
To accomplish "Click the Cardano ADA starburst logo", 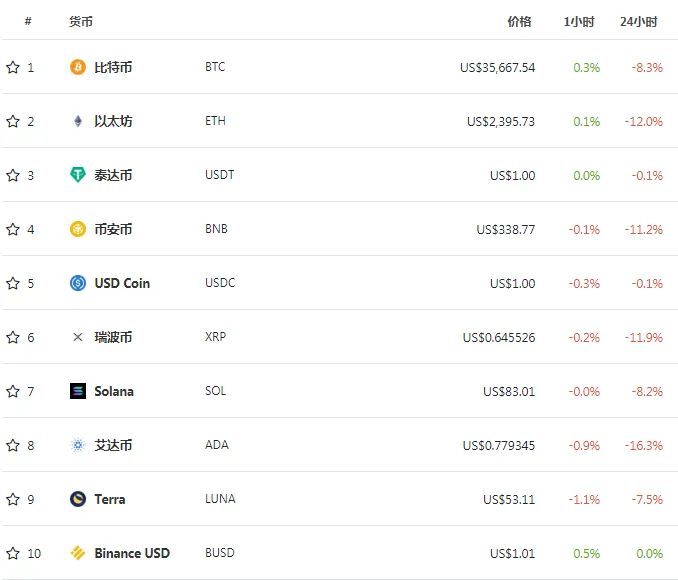I will (78, 445).
